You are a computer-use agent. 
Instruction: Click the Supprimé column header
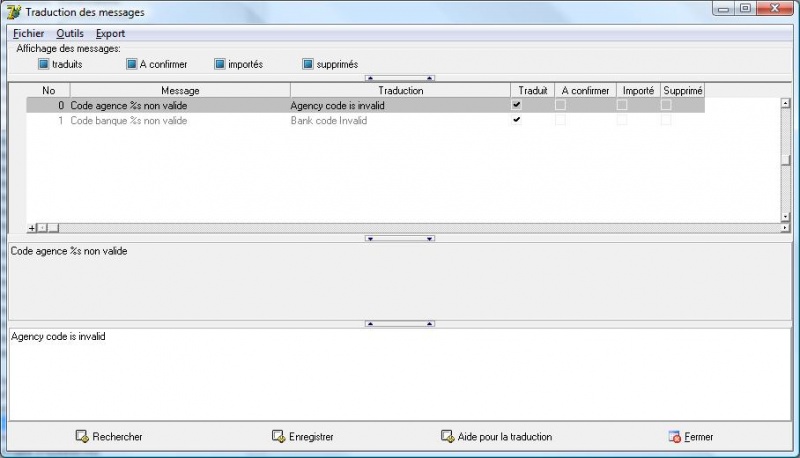[x=683, y=90]
